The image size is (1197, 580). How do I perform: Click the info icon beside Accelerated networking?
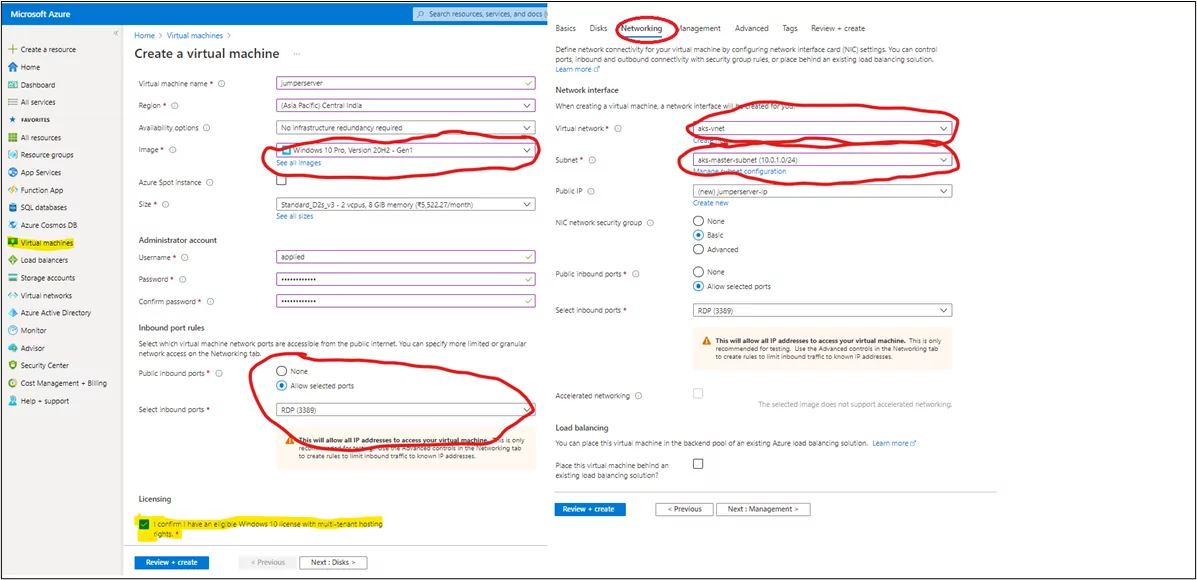pyautogui.click(x=638, y=396)
